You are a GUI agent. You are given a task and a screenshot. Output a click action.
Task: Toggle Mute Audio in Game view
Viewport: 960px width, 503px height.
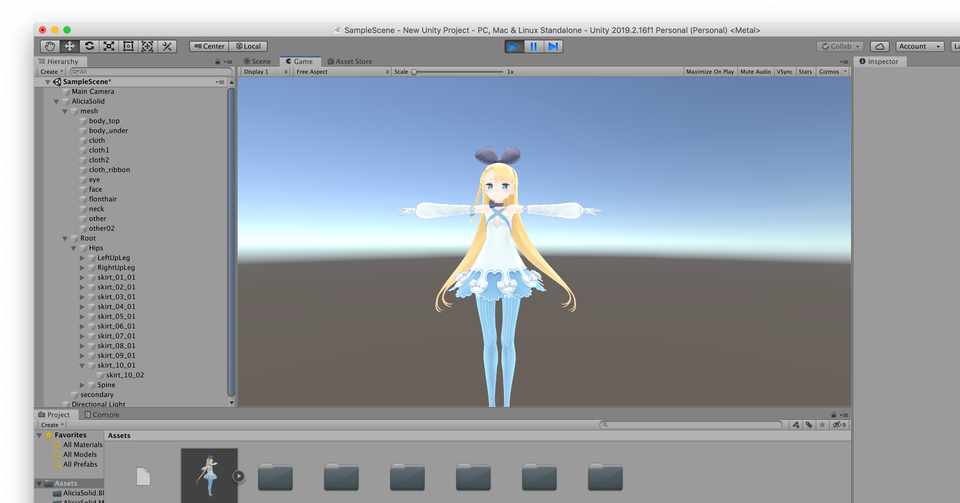tap(756, 72)
